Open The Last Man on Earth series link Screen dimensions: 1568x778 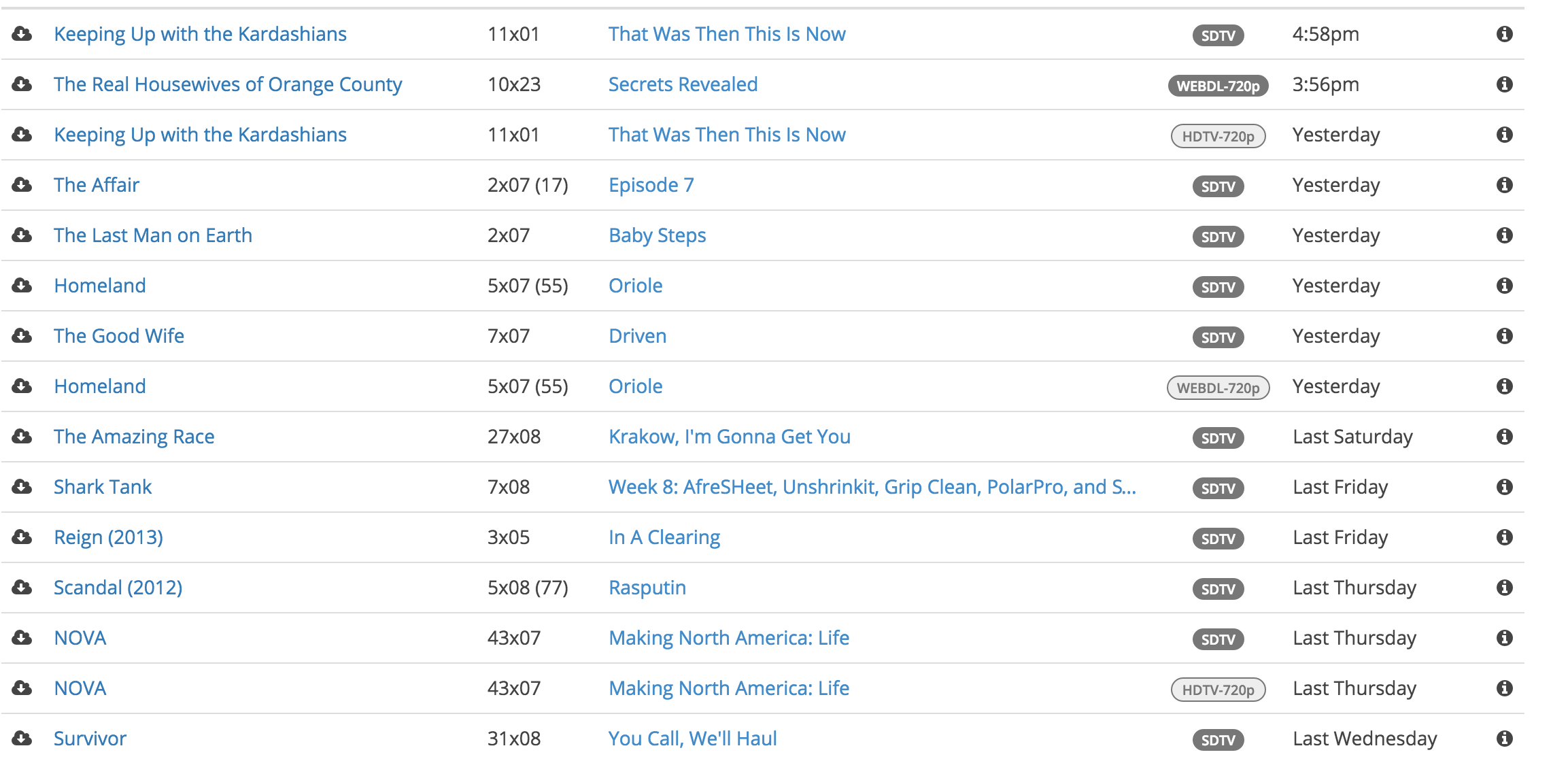click(153, 235)
